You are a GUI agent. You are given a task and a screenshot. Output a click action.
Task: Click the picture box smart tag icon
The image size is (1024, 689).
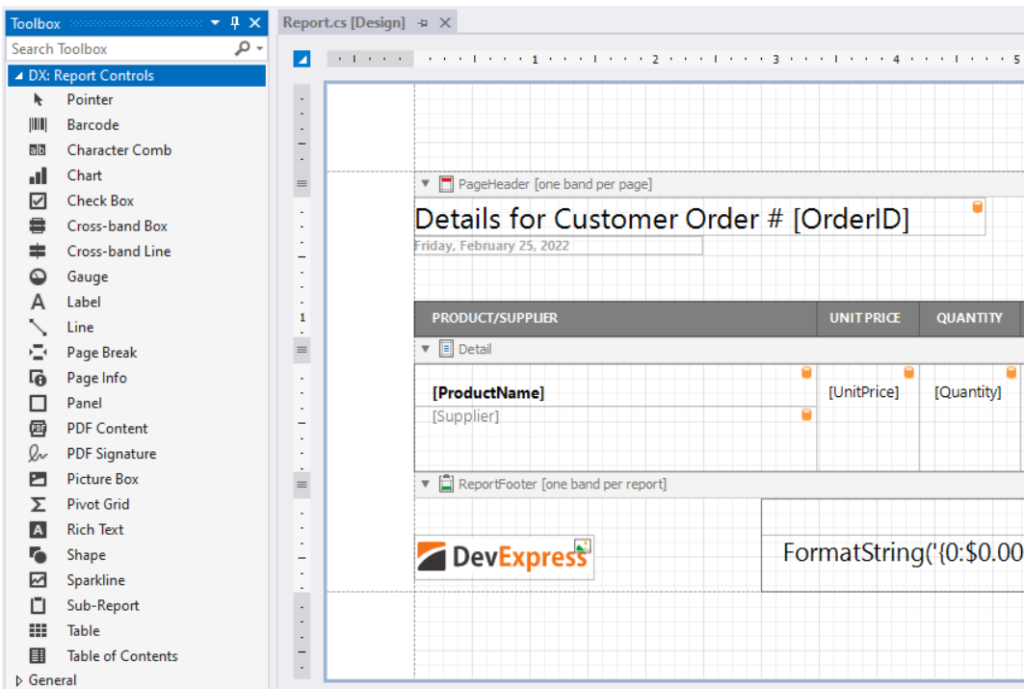coord(583,546)
